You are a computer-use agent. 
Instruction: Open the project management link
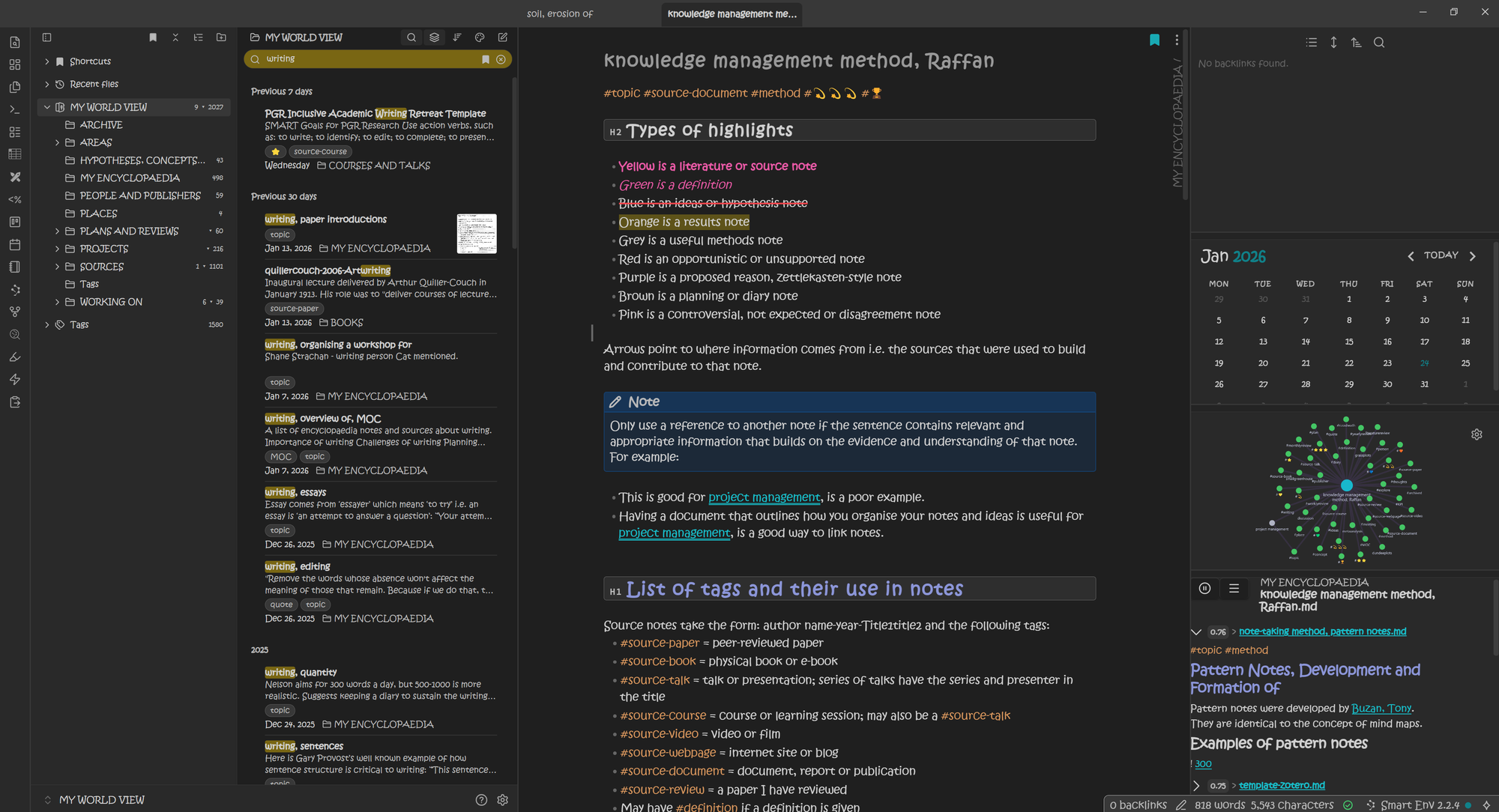pyautogui.click(x=764, y=497)
